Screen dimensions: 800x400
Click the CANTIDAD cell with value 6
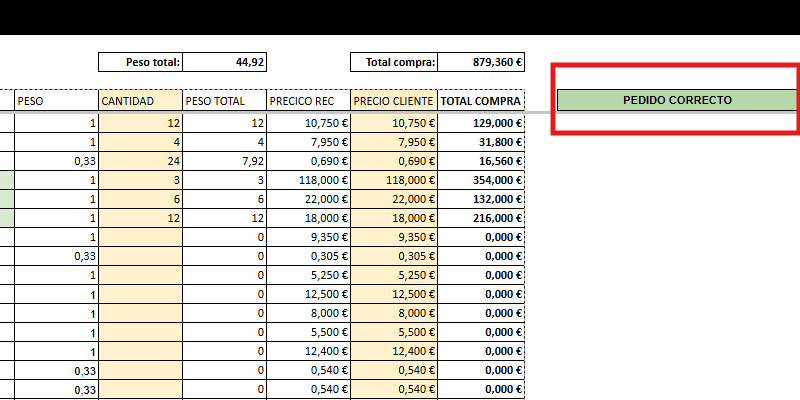(140, 199)
